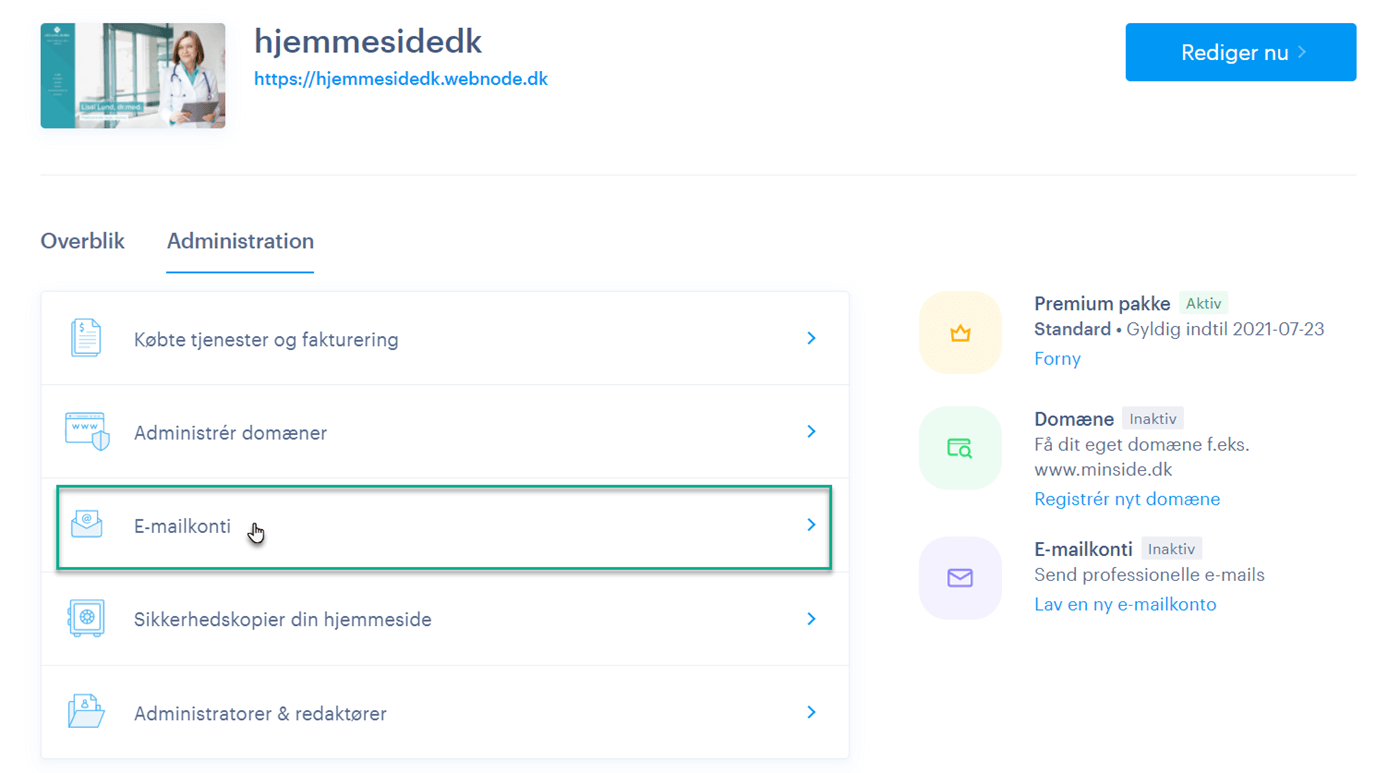1400x773 pixels.
Task: Expand Administratorer & redaktører chevron
Action: 811,713
